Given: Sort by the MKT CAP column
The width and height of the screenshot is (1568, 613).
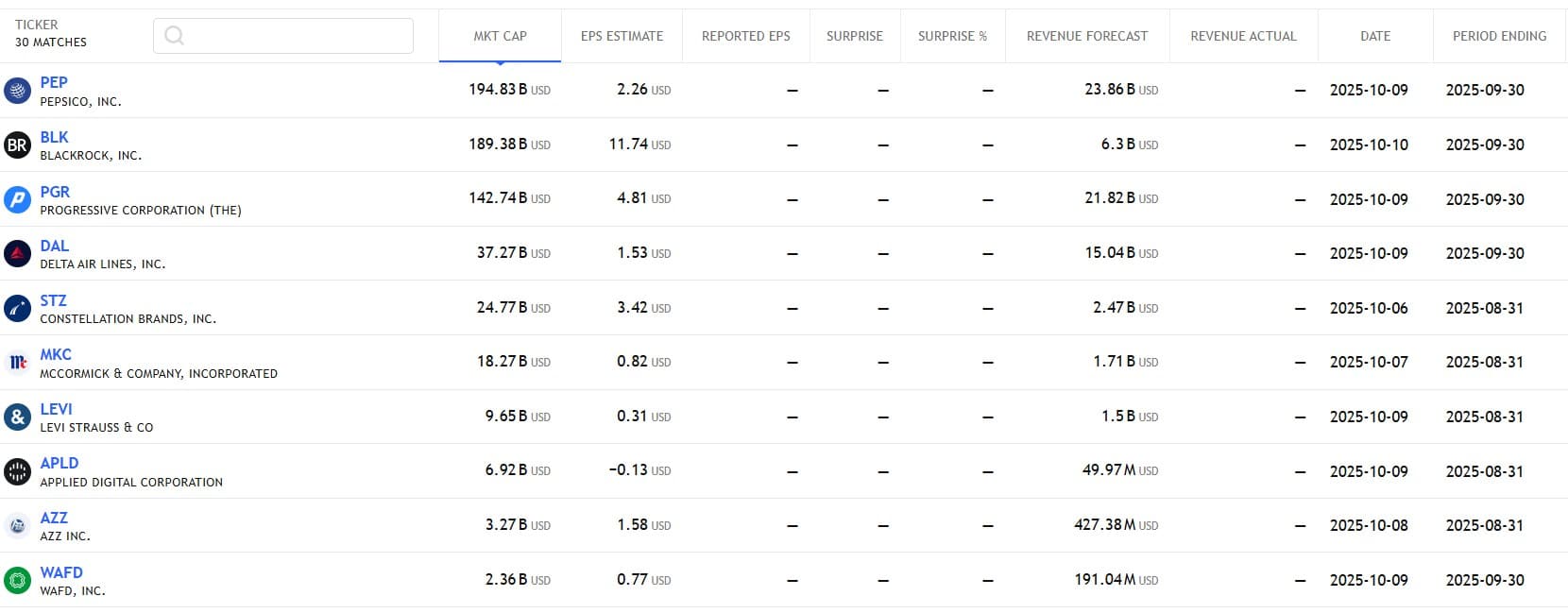Looking at the screenshot, I should [x=500, y=36].
